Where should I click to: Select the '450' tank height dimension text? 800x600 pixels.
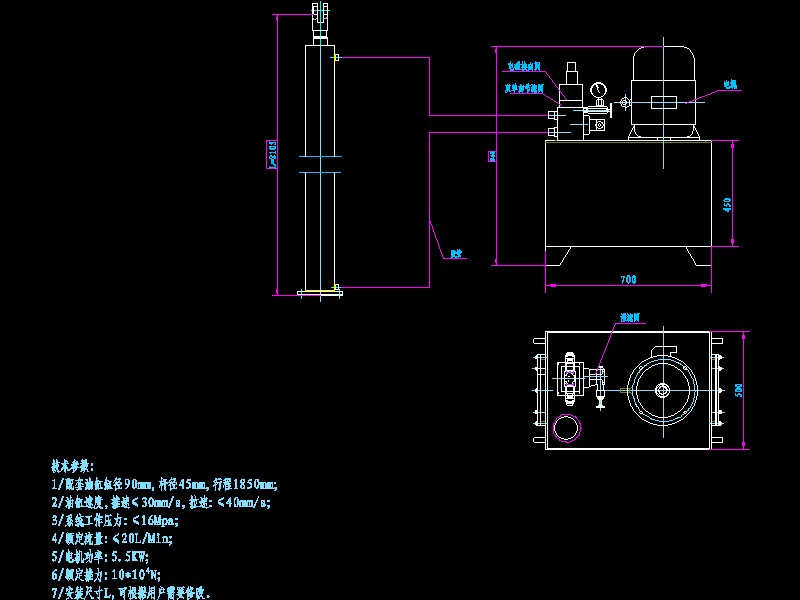(728, 205)
